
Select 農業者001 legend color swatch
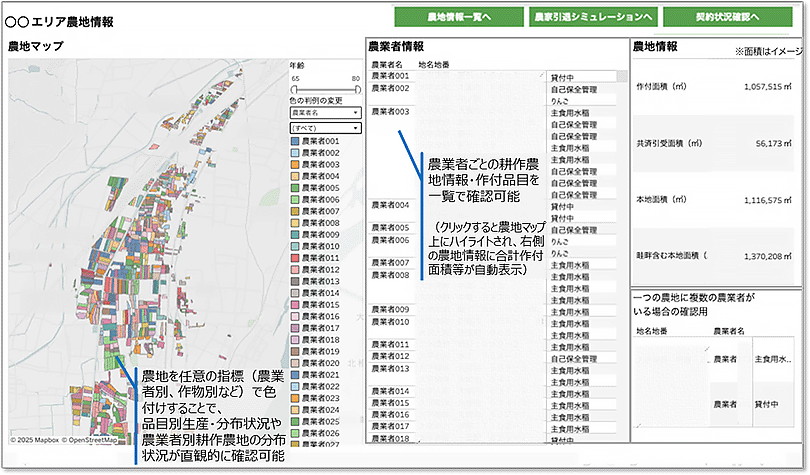[294, 142]
